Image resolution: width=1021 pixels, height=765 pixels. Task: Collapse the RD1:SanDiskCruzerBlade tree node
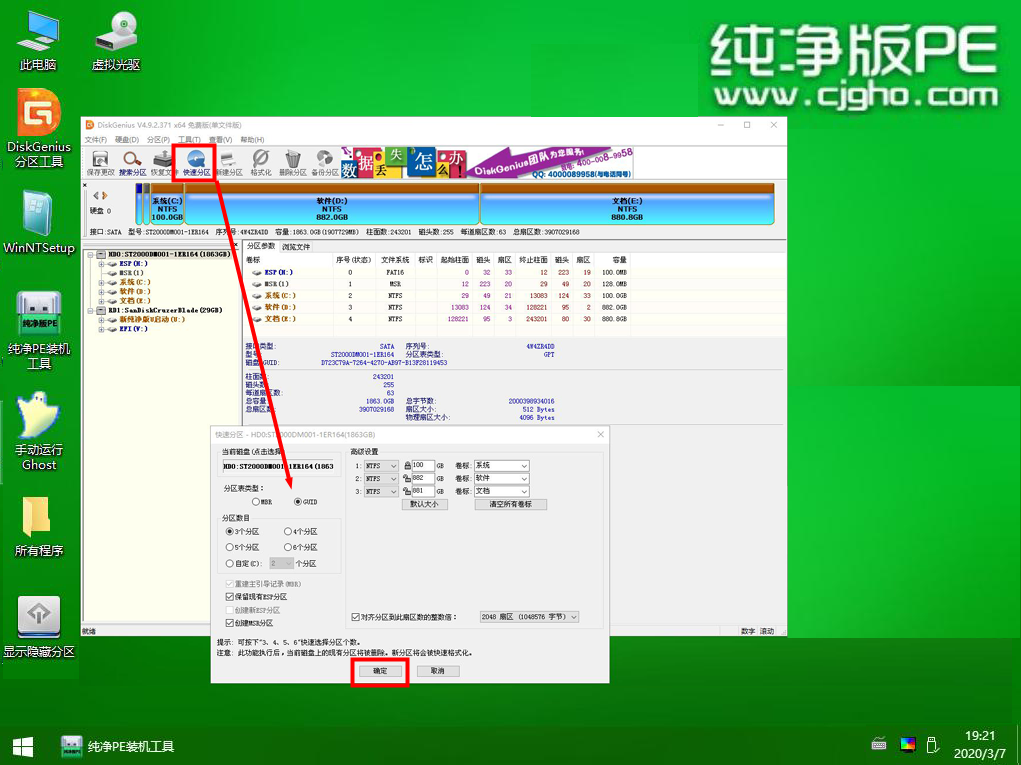click(x=91, y=311)
